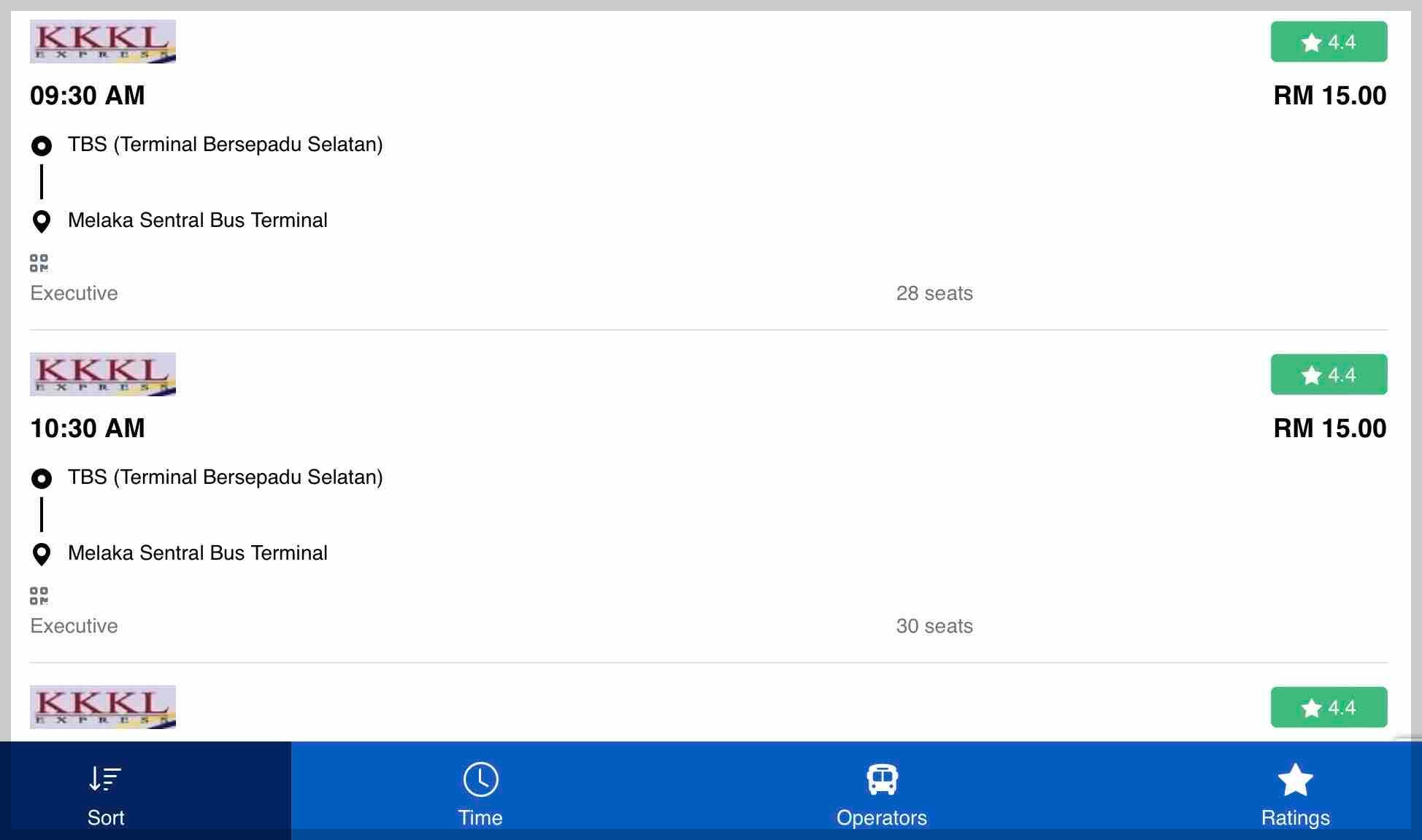Screen dimensions: 1422x840
Task: Click destination pin icon of 09:30 AM trip
Action: [42, 221]
